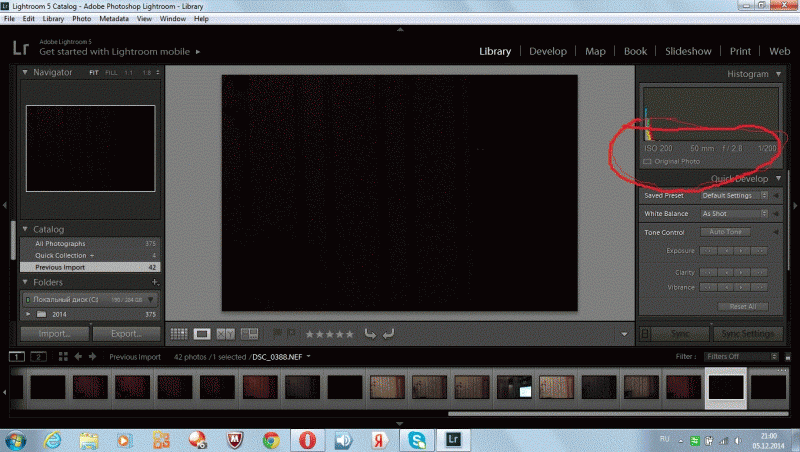Set rating with the fifth star
This screenshot has width=800, height=452.
coord(349,334)
